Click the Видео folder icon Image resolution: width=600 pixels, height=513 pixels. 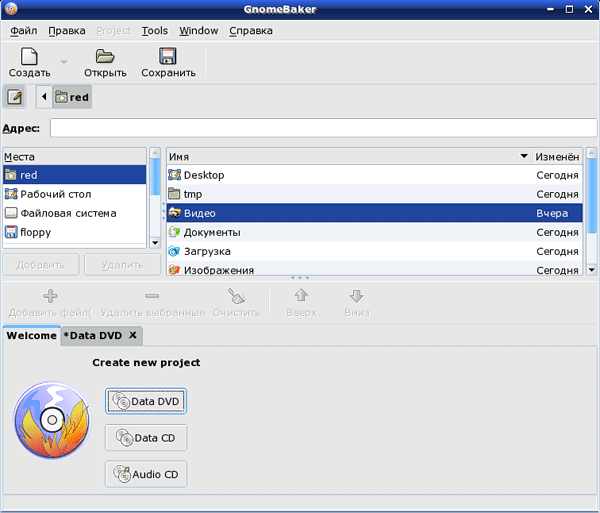[174, 213]
